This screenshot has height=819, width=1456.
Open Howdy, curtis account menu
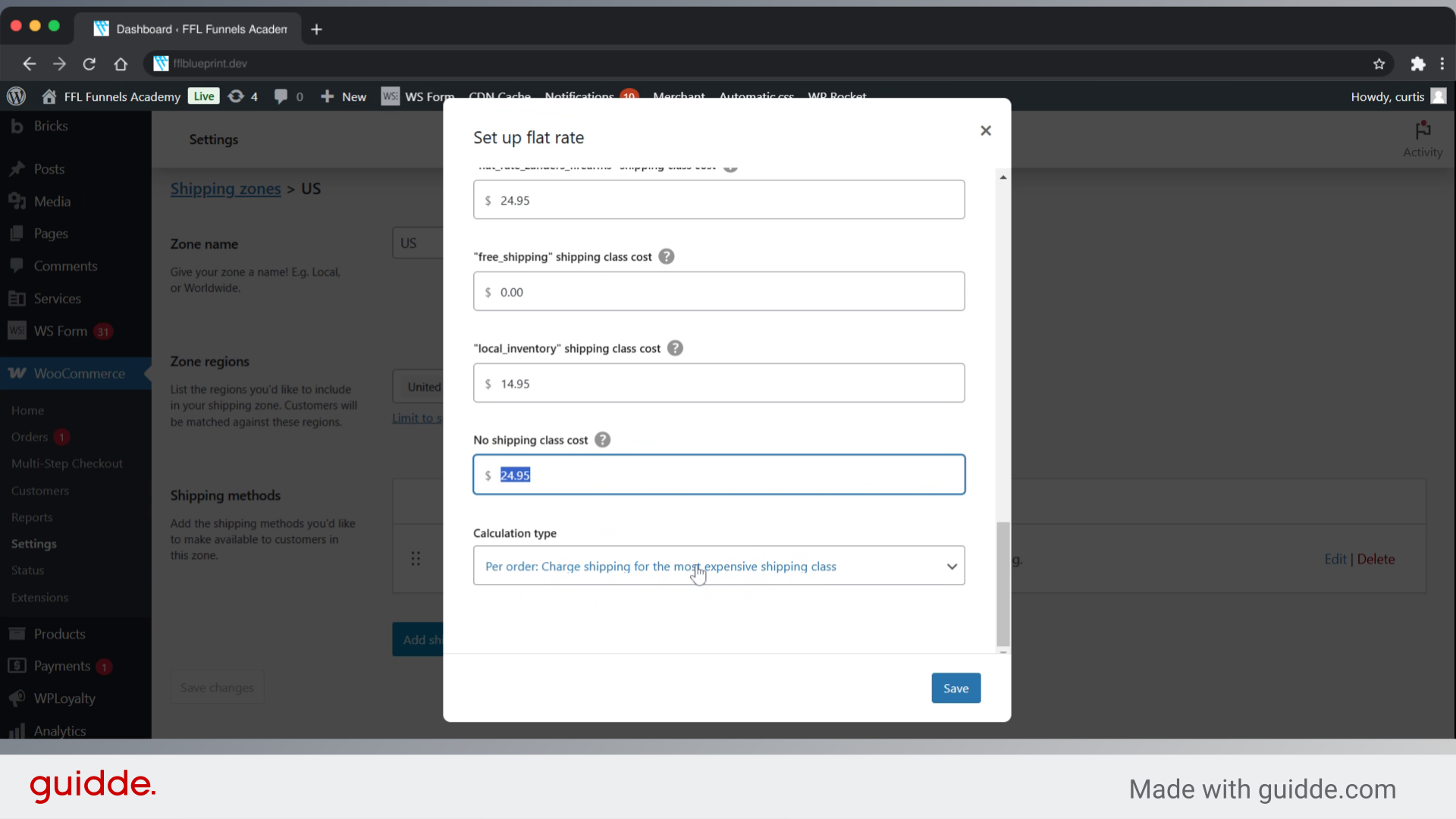1398,96
